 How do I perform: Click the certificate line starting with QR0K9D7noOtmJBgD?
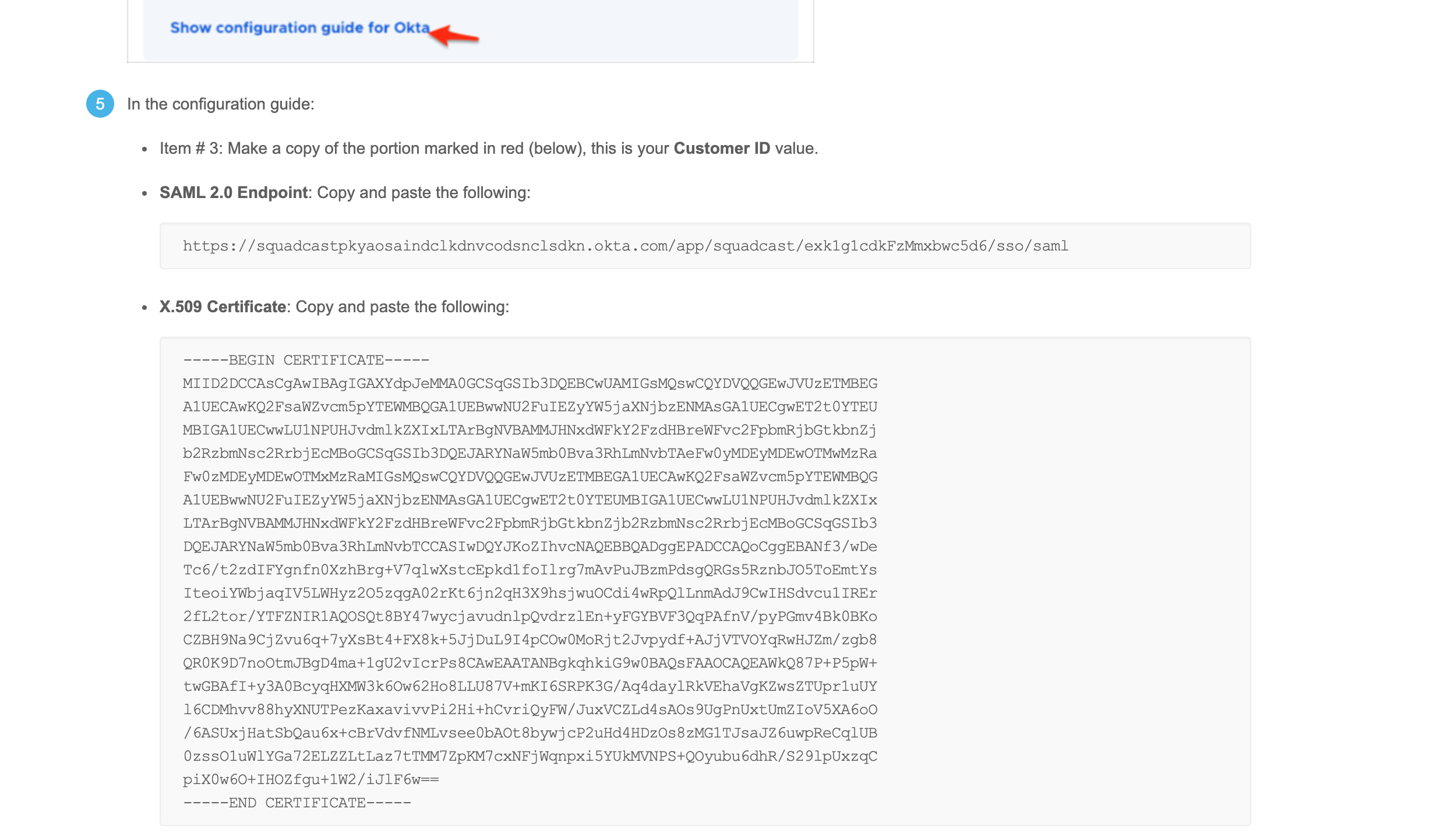tap(530, 663)
